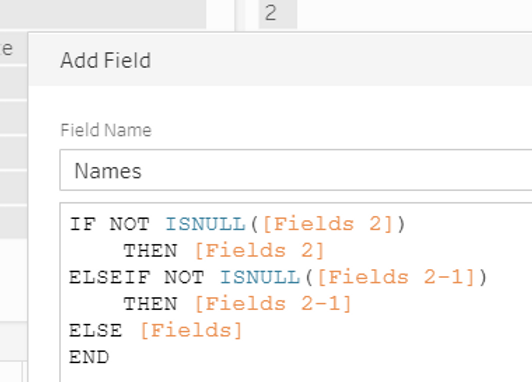Click the ISNULL function on the ELSEIF line
532x382 pixels.
coord(260,277)
